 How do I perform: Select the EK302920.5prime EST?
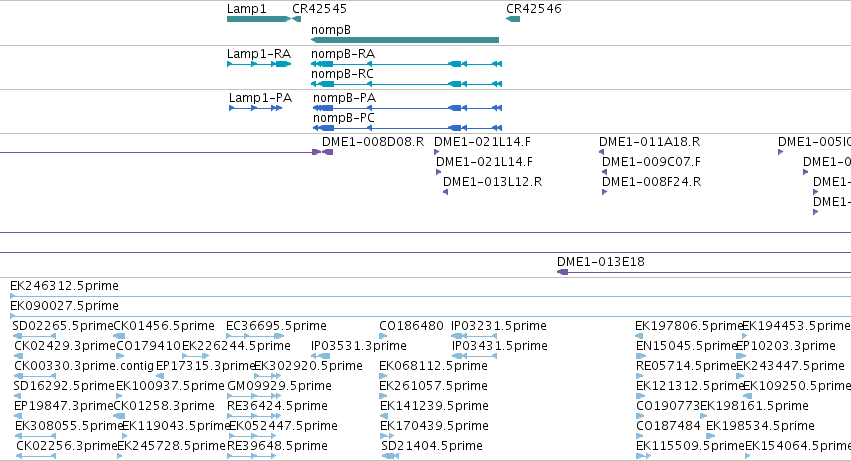pyautogui.click(x=268, y=376)
